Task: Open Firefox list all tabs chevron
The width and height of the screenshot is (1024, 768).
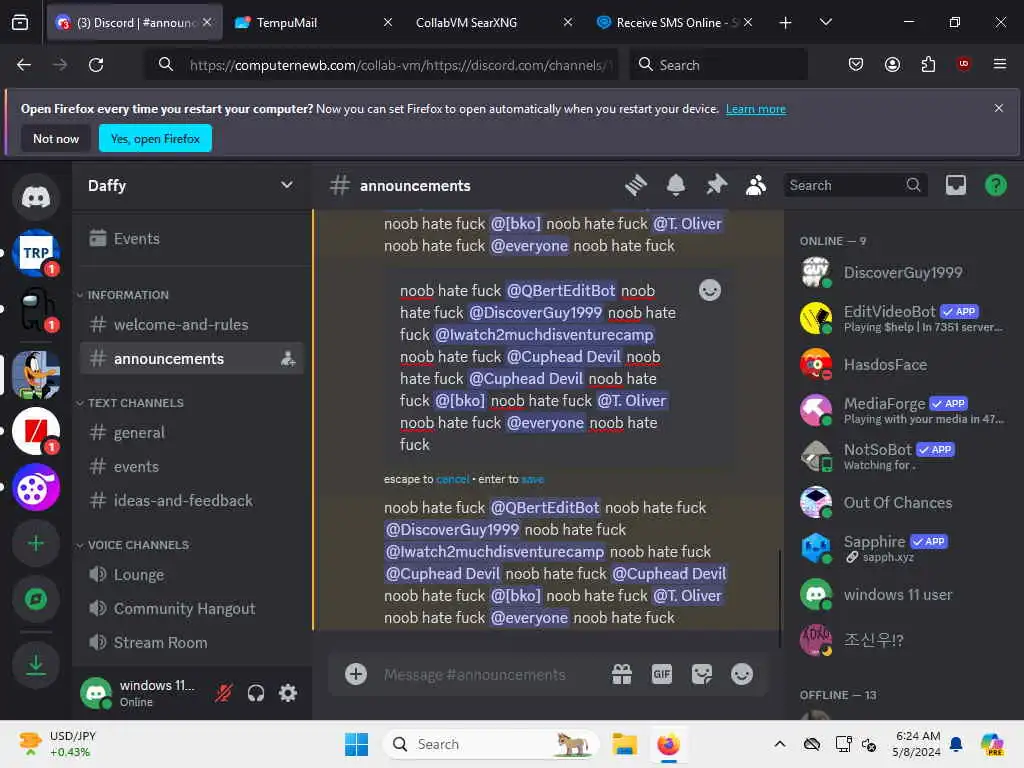Action: tap(825, 22)
